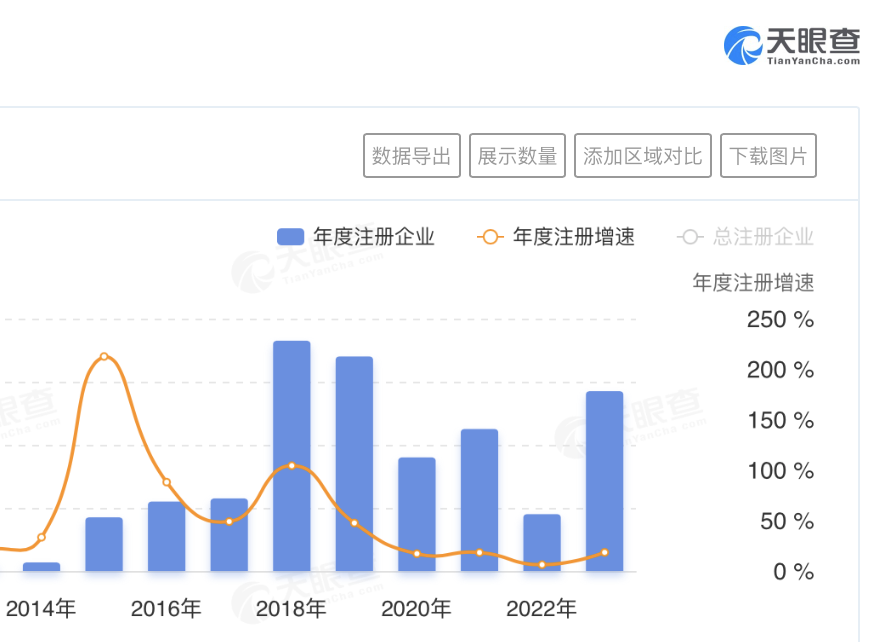Click the 2014 orange growth-rate data point
886x642 pixels.
pos(41,537)
